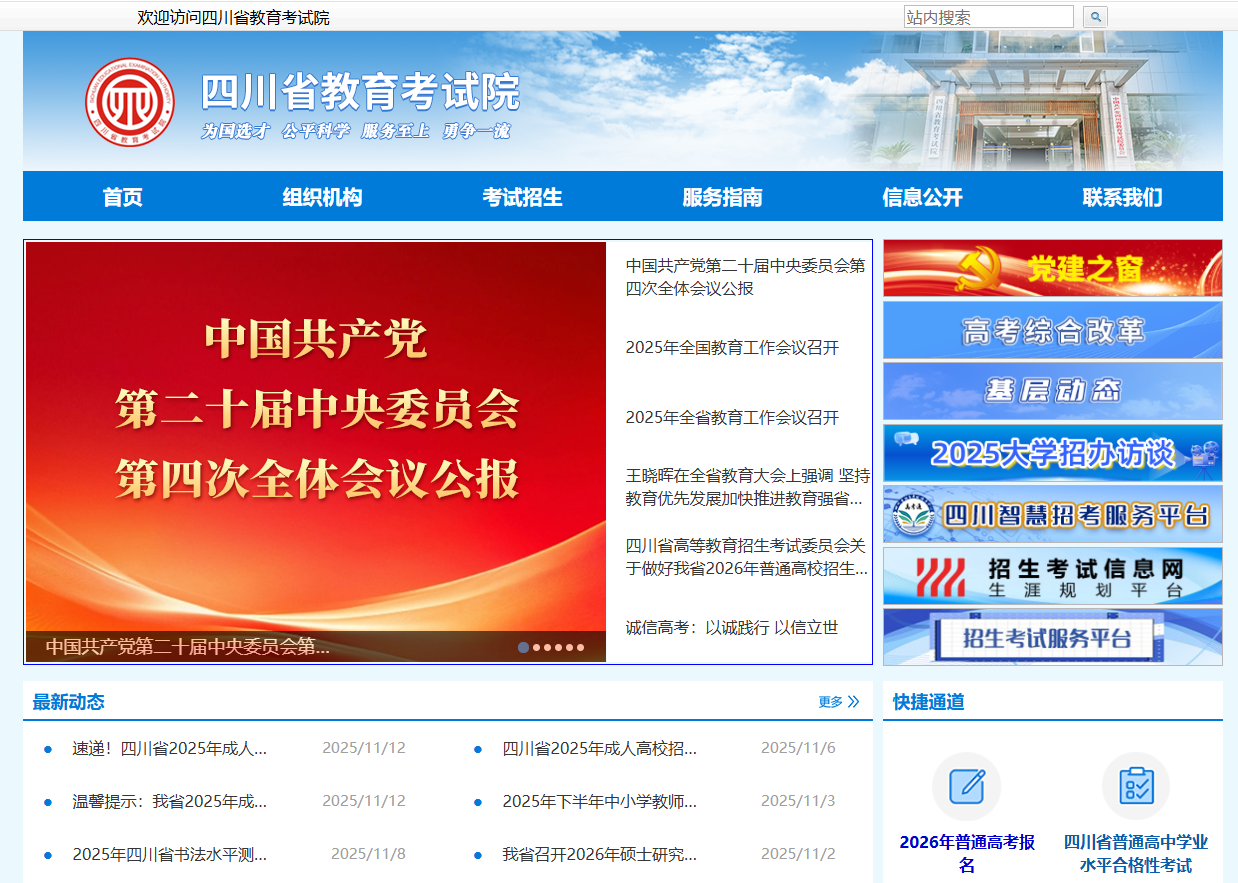Open the 2025年全国教育工作会议召开 headline

tap(732, 348)
